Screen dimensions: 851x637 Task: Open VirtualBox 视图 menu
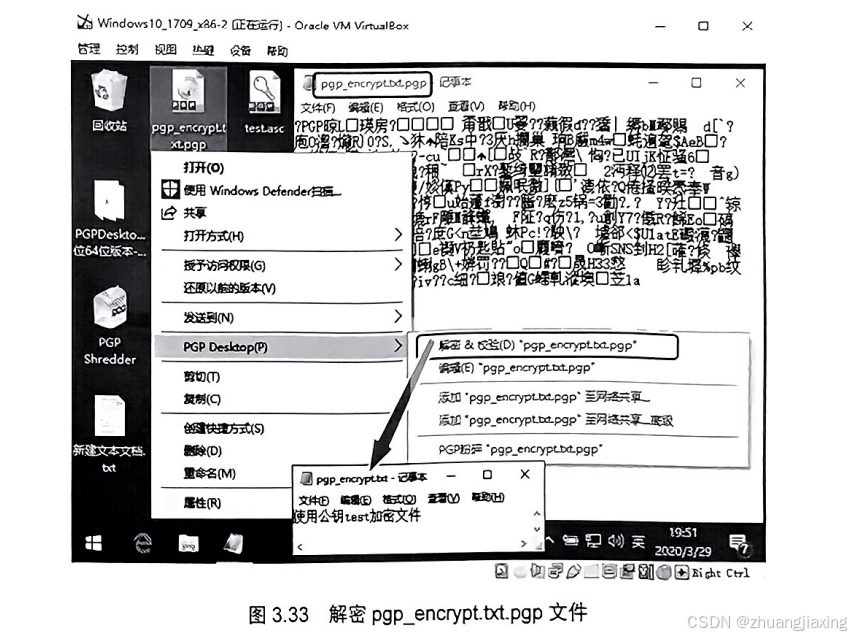pyautogui.click(x=165, y=49)
